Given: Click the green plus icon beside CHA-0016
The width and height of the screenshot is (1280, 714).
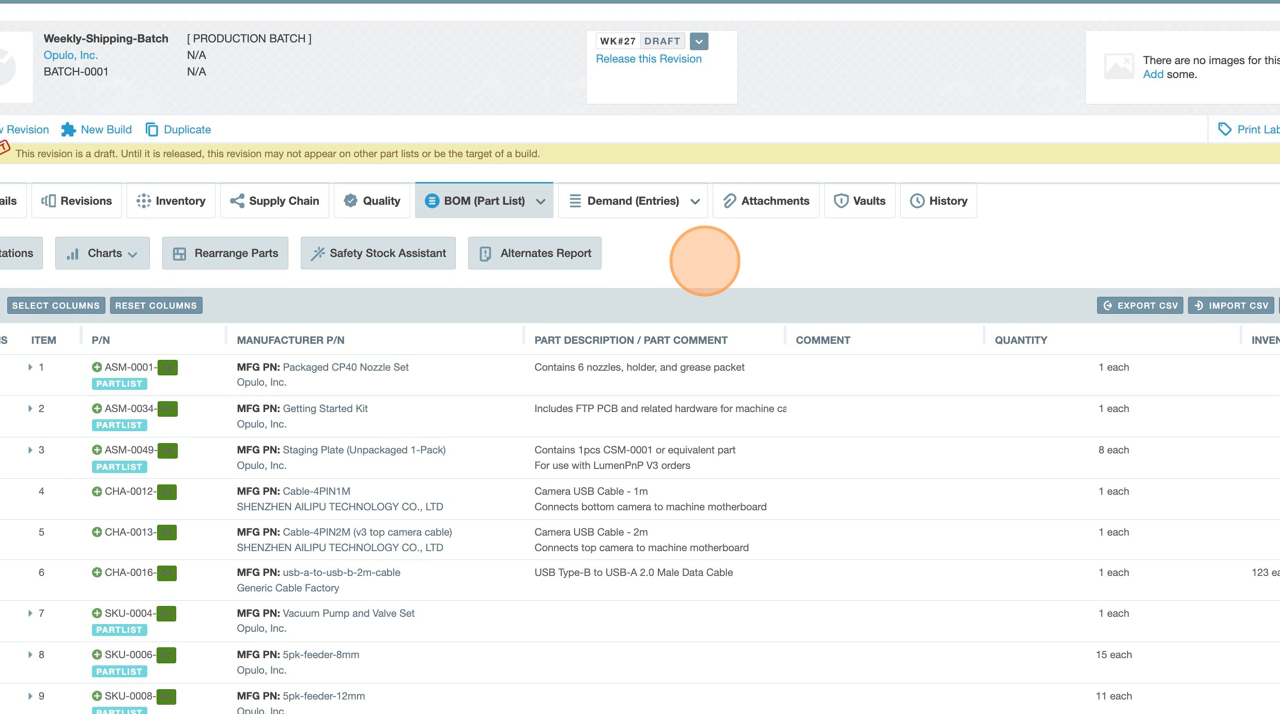Looking at the screenshot, I should (97, 573).
